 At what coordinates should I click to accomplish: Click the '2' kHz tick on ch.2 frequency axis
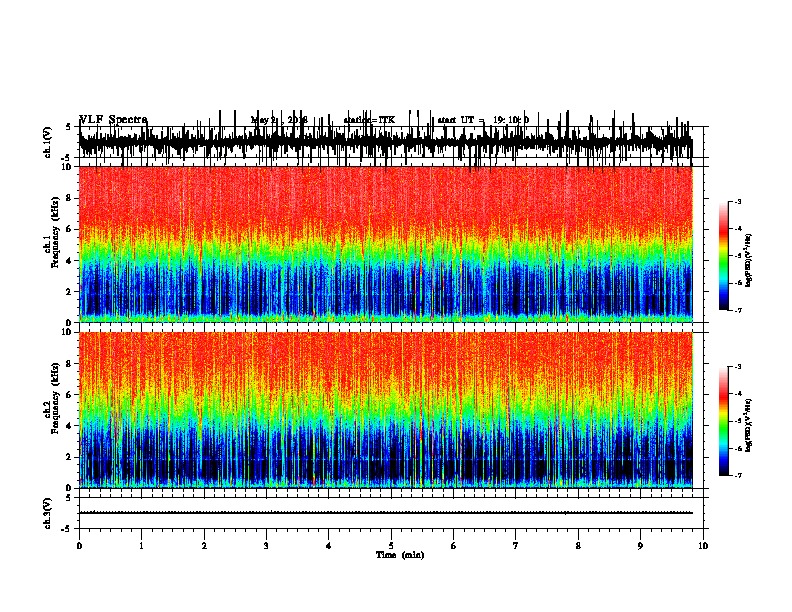pos(69,457)
